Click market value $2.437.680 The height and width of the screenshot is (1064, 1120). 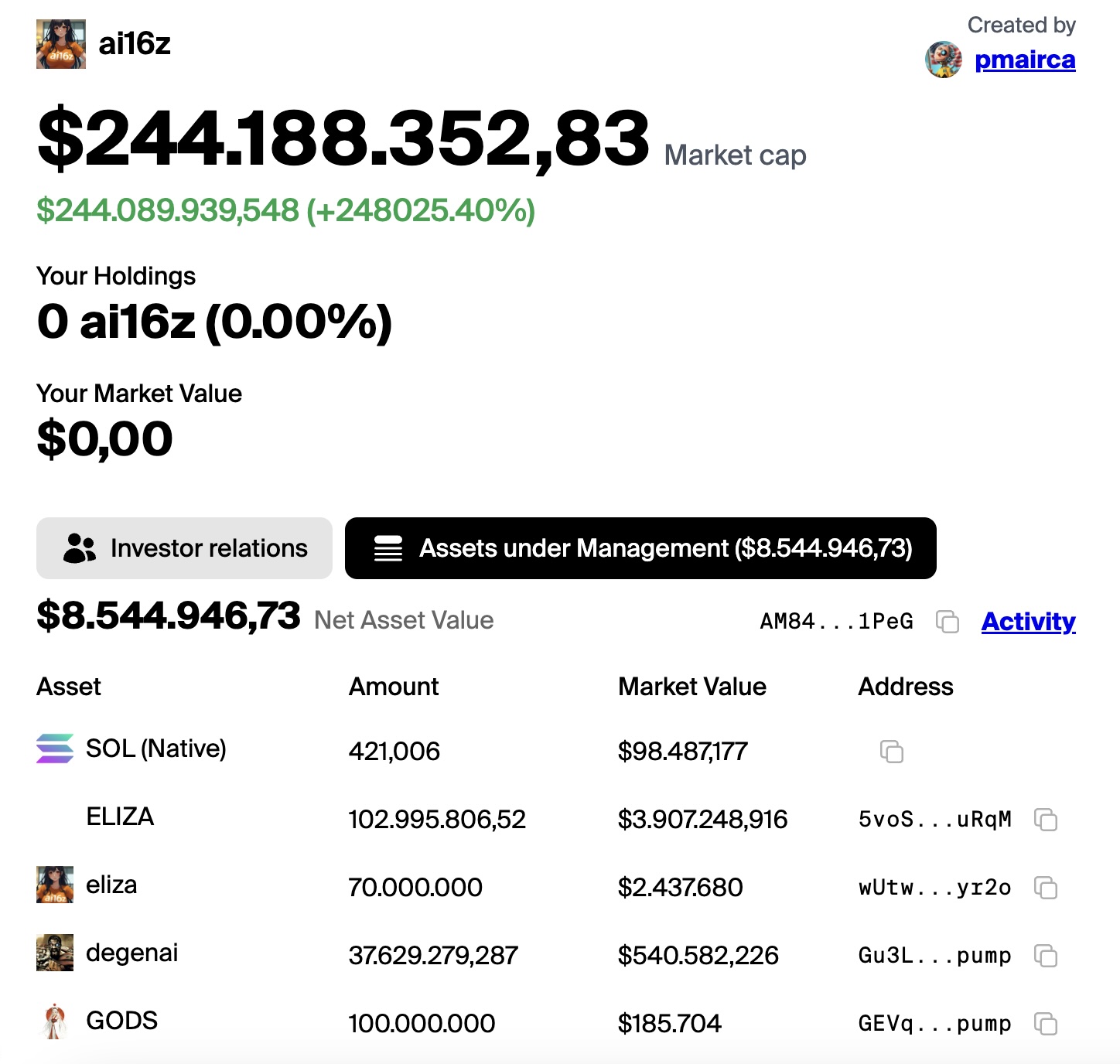pyautogui.click(x=680, y=888)
